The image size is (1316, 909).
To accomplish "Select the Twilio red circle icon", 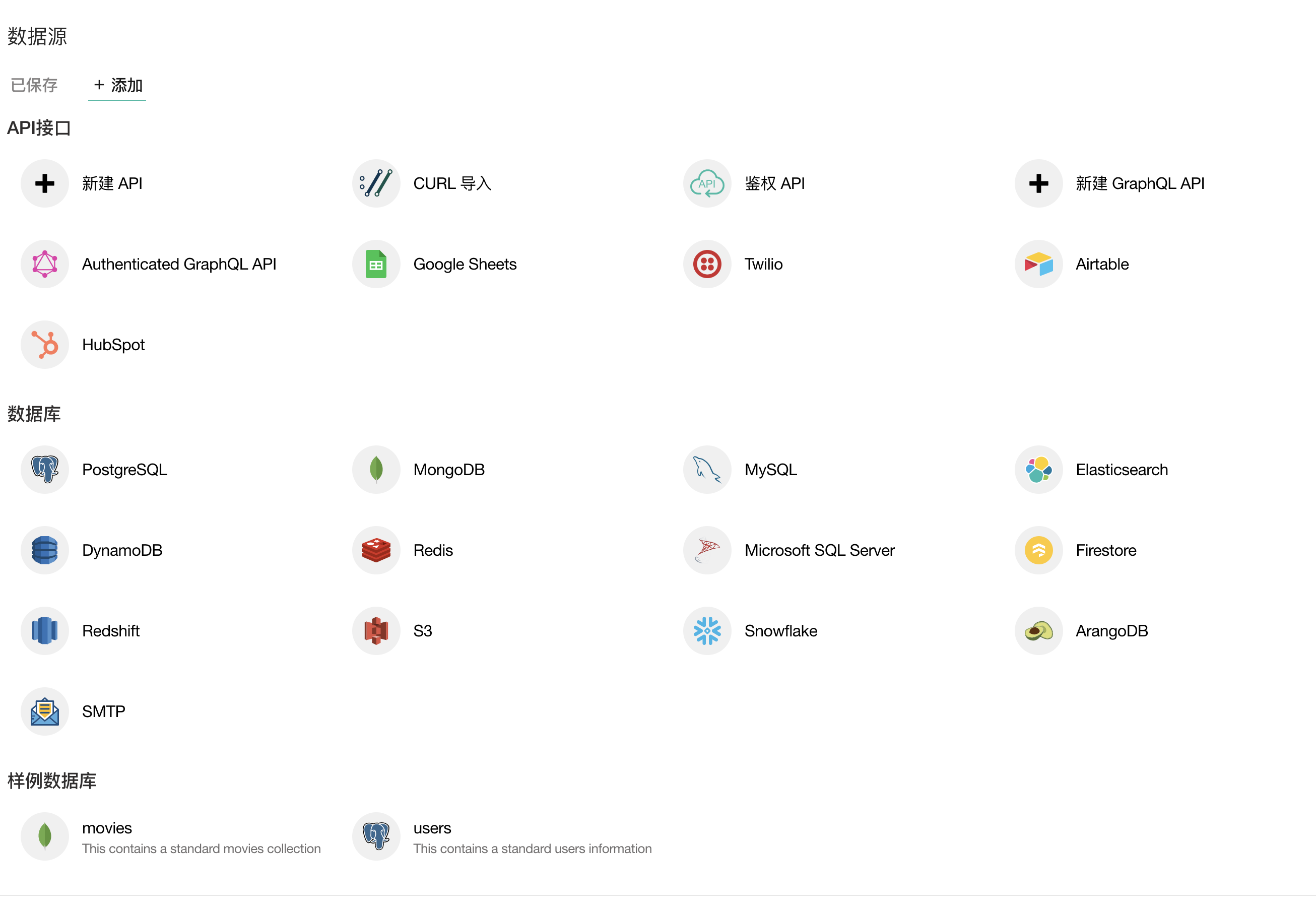I will 707,264.
